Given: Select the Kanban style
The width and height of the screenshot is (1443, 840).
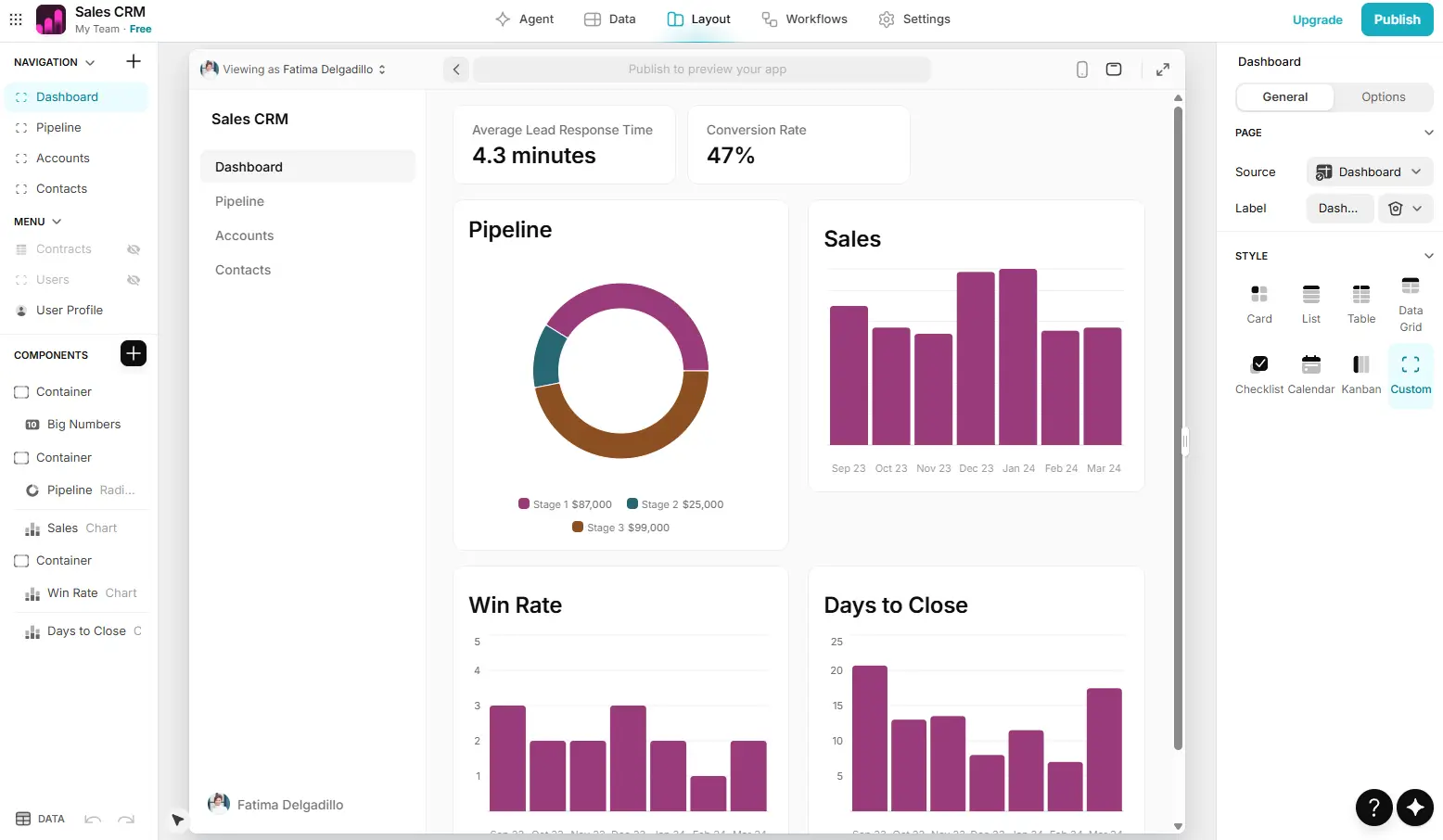Looking at the screenshot, I should pos(1361,375).
